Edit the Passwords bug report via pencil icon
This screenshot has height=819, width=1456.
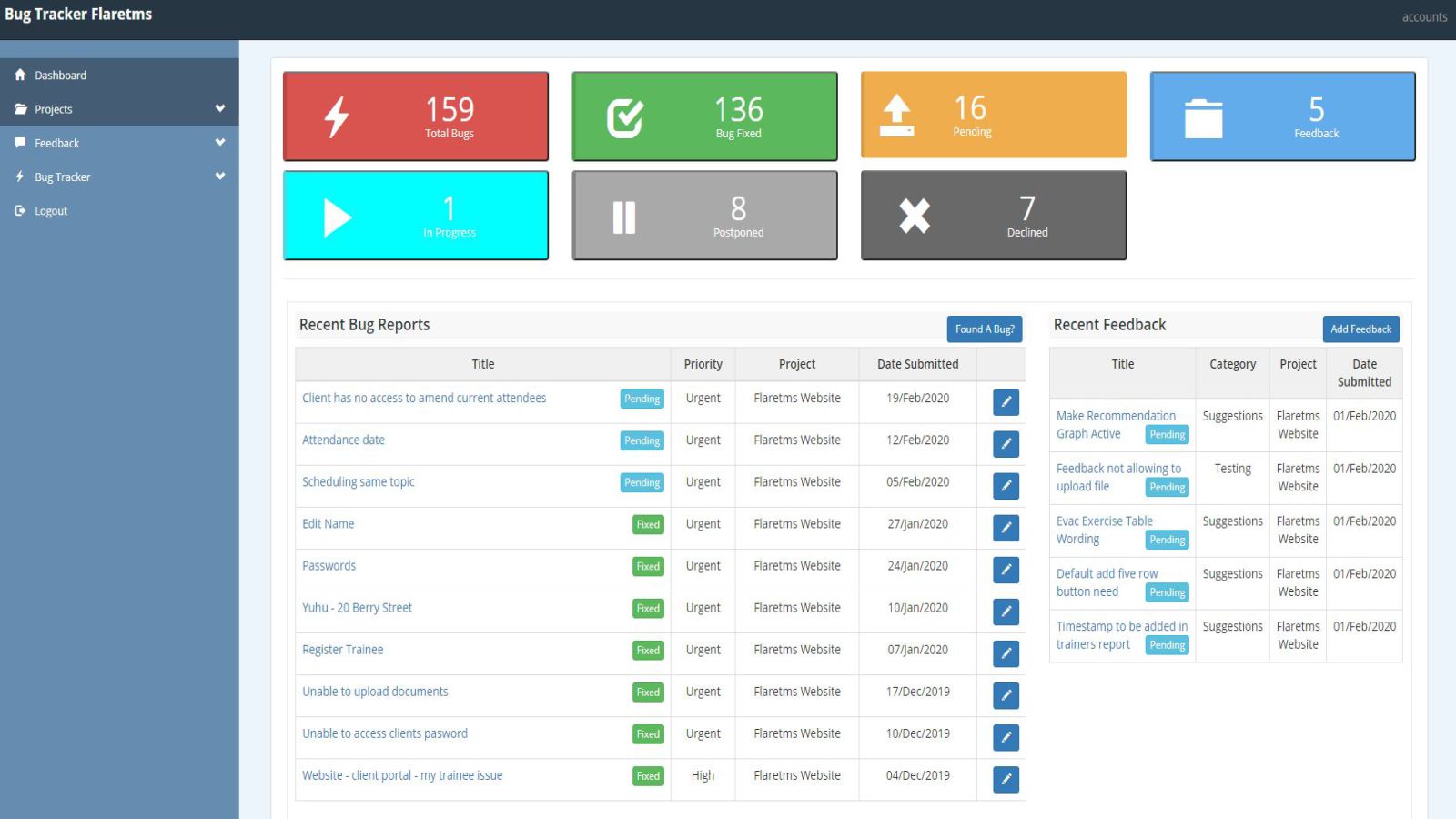(1006, 570)
